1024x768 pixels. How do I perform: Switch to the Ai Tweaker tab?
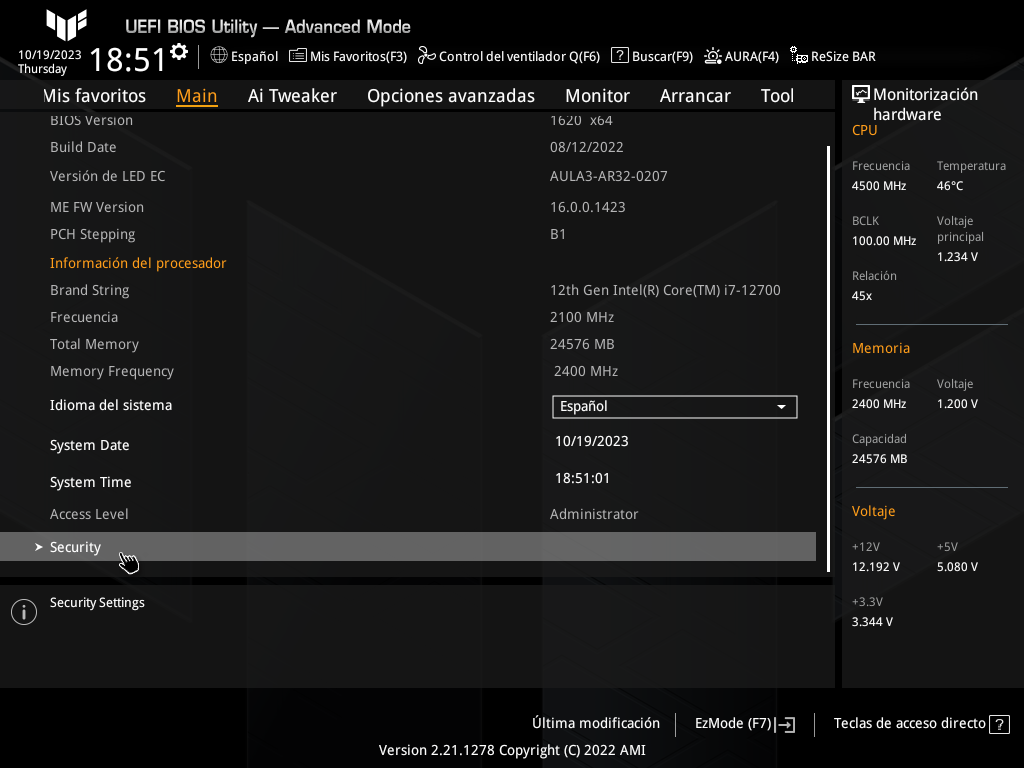coord(292,96)
